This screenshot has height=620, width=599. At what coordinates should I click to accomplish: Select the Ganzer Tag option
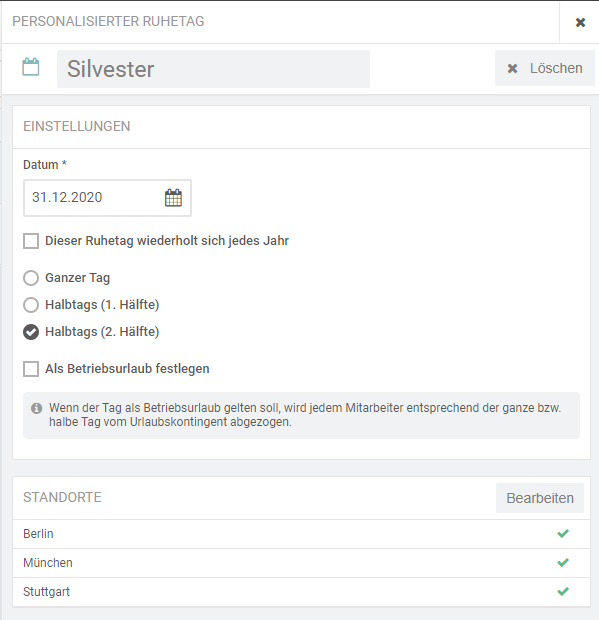[x=31, y=278]
